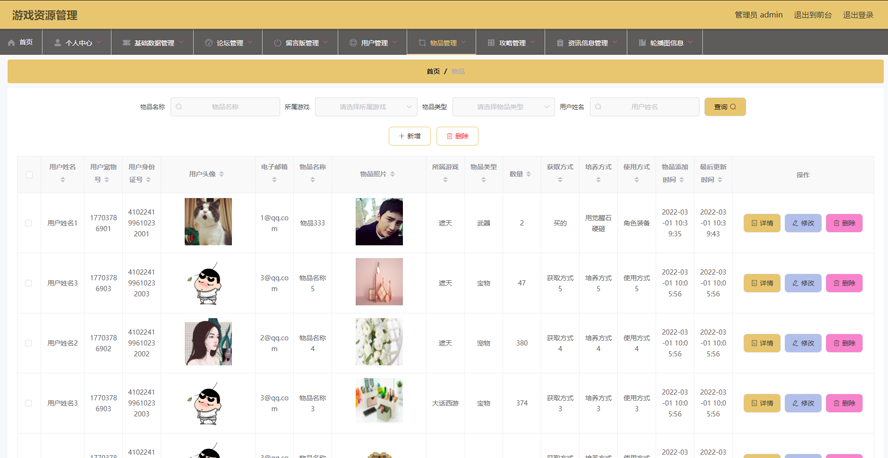Click the 新增 add button
Image resolution: width=888 pixels, height=458 pixels.
coord(409,136)
